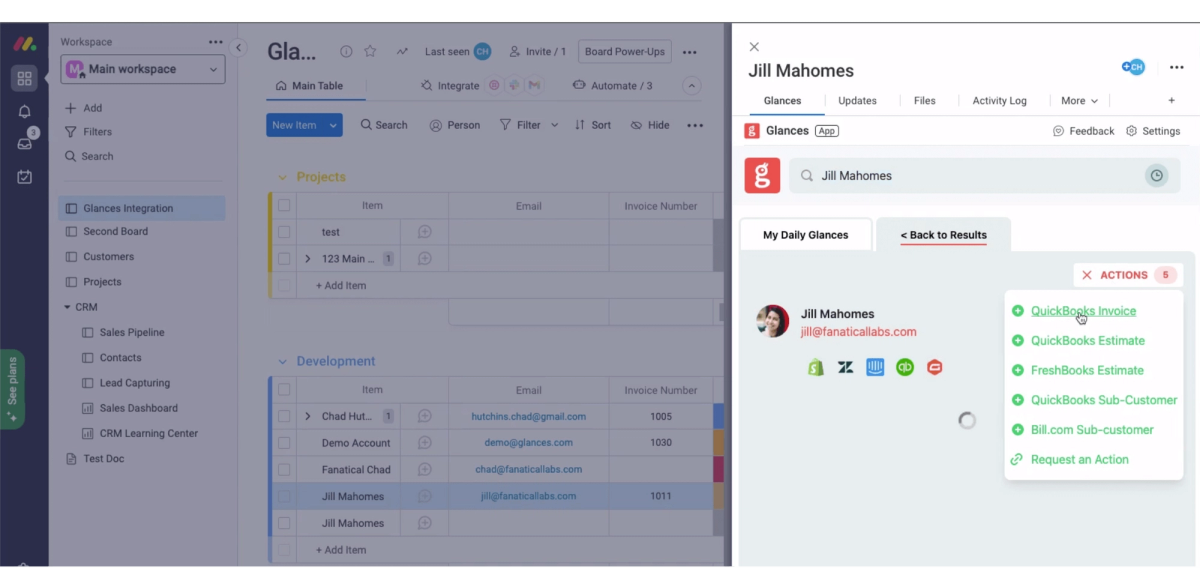The image size is (1200, 587).
Task: Collapse board header chevron button
Action: [x=691, y=86]
